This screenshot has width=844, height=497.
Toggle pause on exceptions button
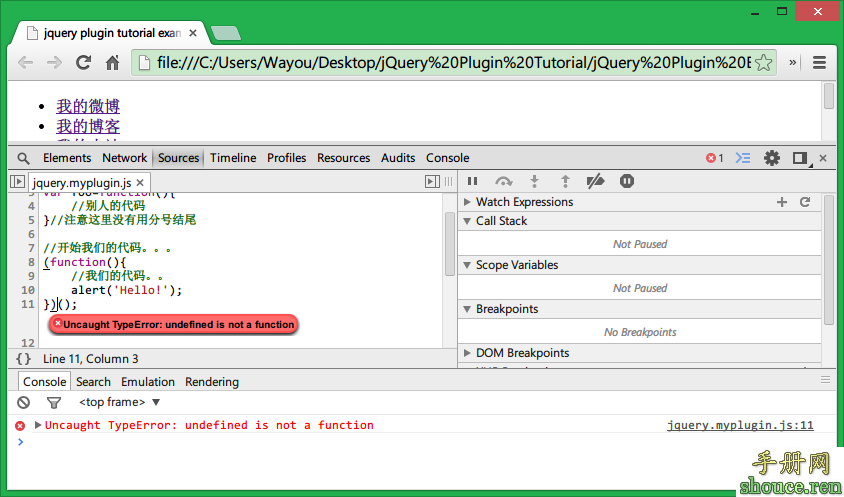click(627, 181)
